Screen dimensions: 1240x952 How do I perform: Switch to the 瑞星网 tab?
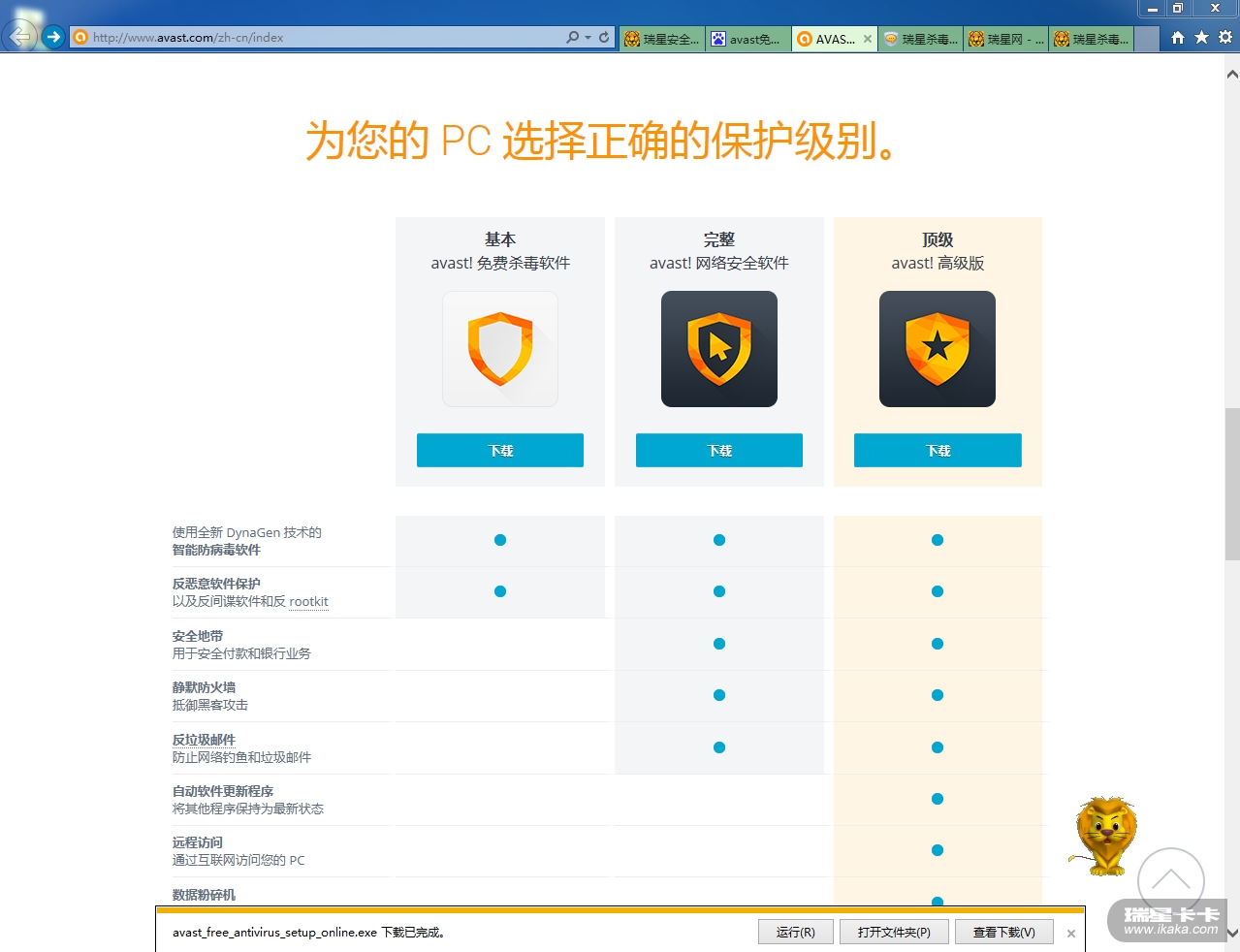(1006, 39)
